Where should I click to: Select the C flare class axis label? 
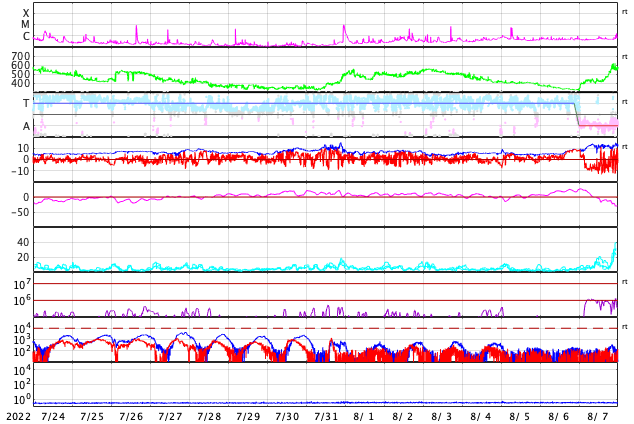point(26,37)
